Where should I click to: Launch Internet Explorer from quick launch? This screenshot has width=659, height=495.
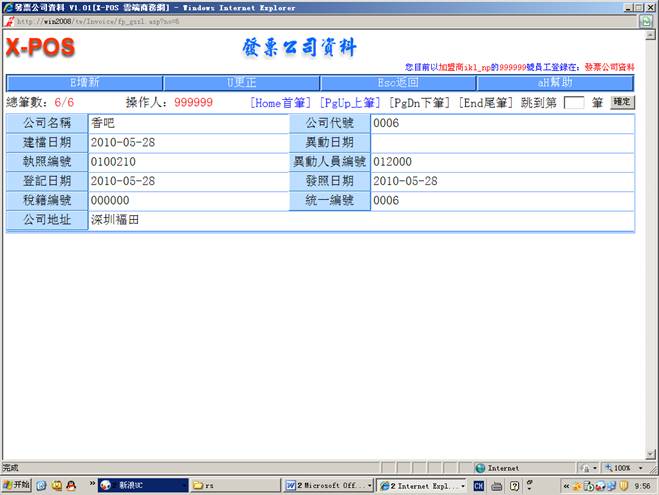(x=41, y=485)
